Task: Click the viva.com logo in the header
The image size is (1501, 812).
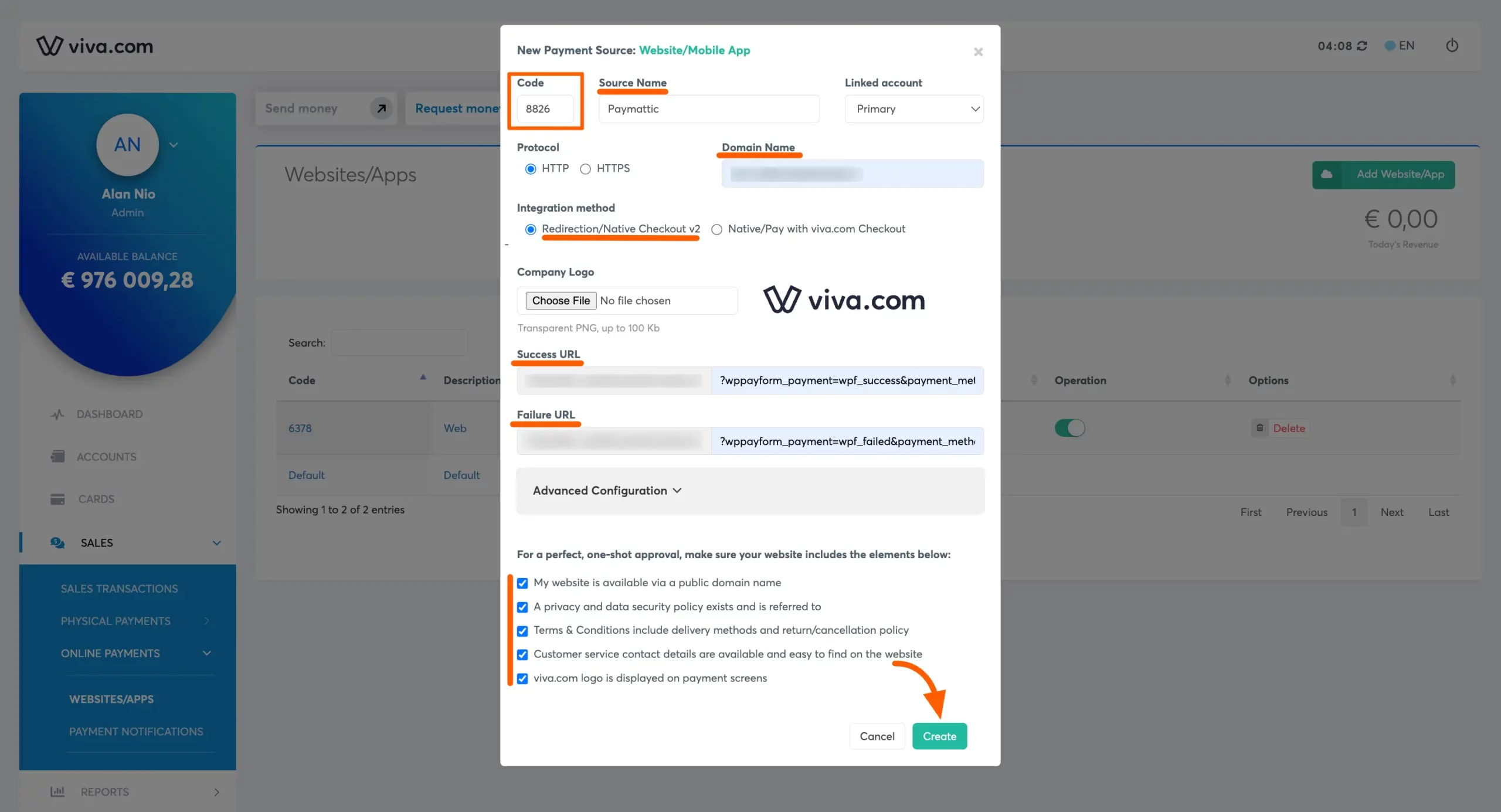Action: (x=94, y=45)
